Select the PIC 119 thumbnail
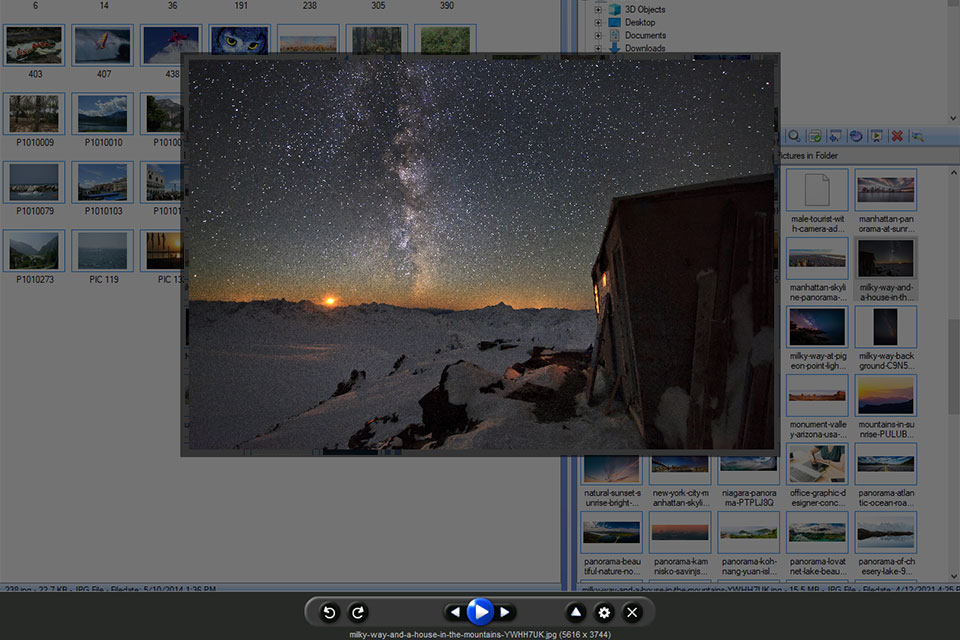Viewport: 960px width, 640px height. point(103,251)
